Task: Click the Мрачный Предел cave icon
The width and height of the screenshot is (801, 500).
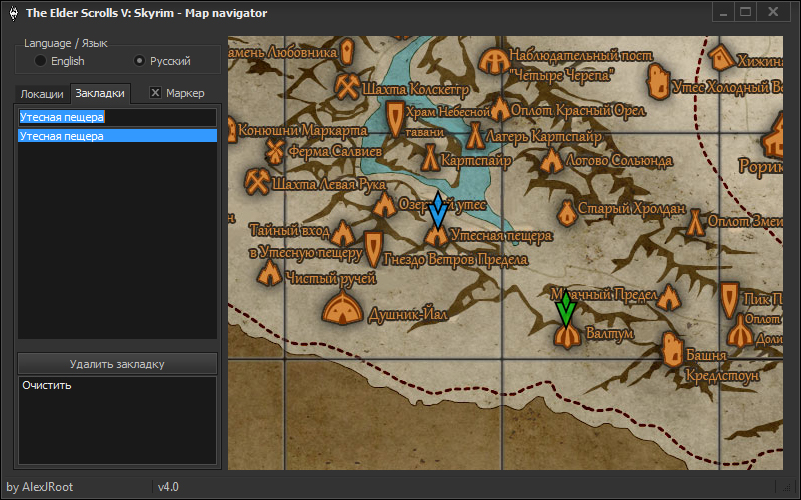Action: coord(668,297)
